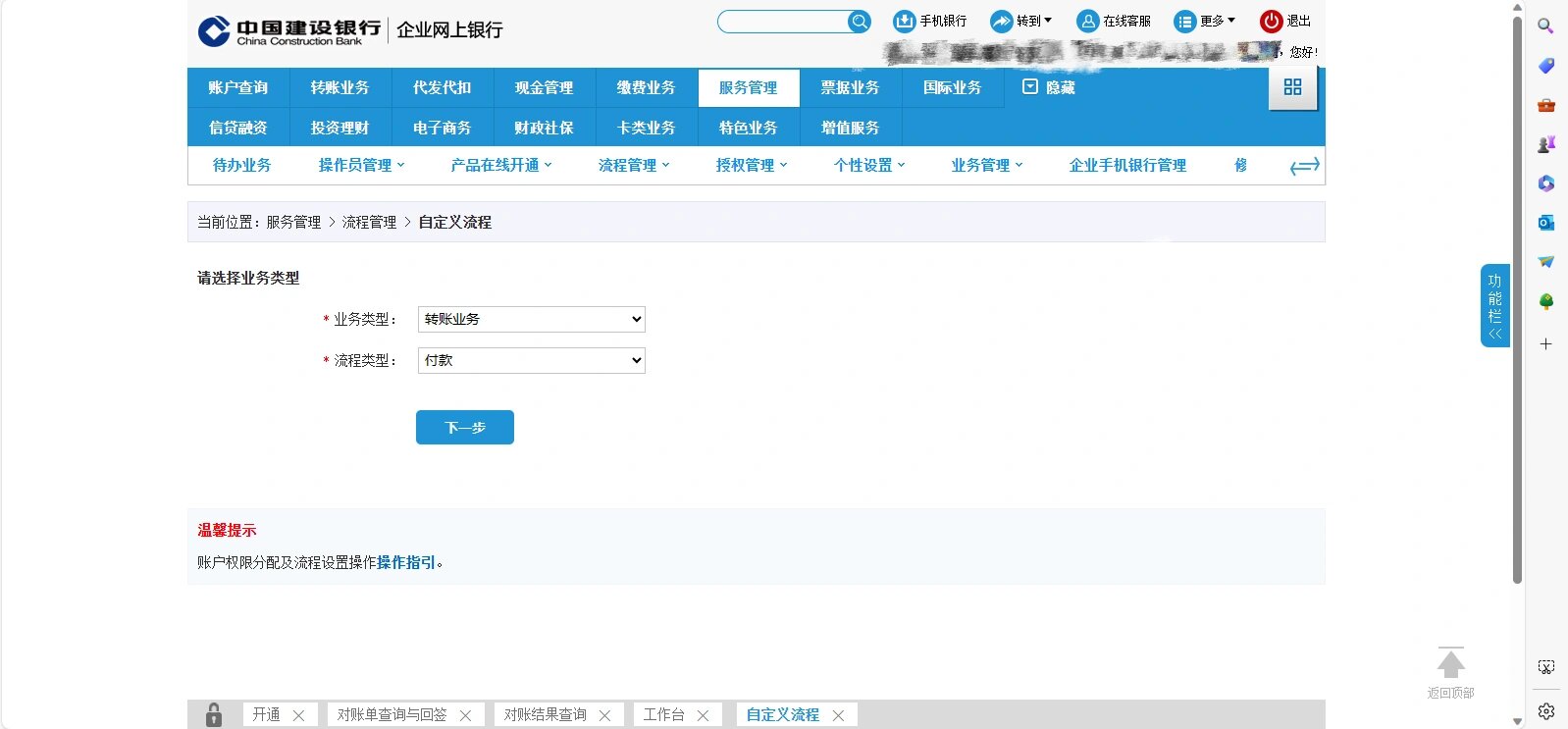This screenshot has width=1568, height=729.
Task: Expand the 个性设置 submenu
Action: [869, 165]
